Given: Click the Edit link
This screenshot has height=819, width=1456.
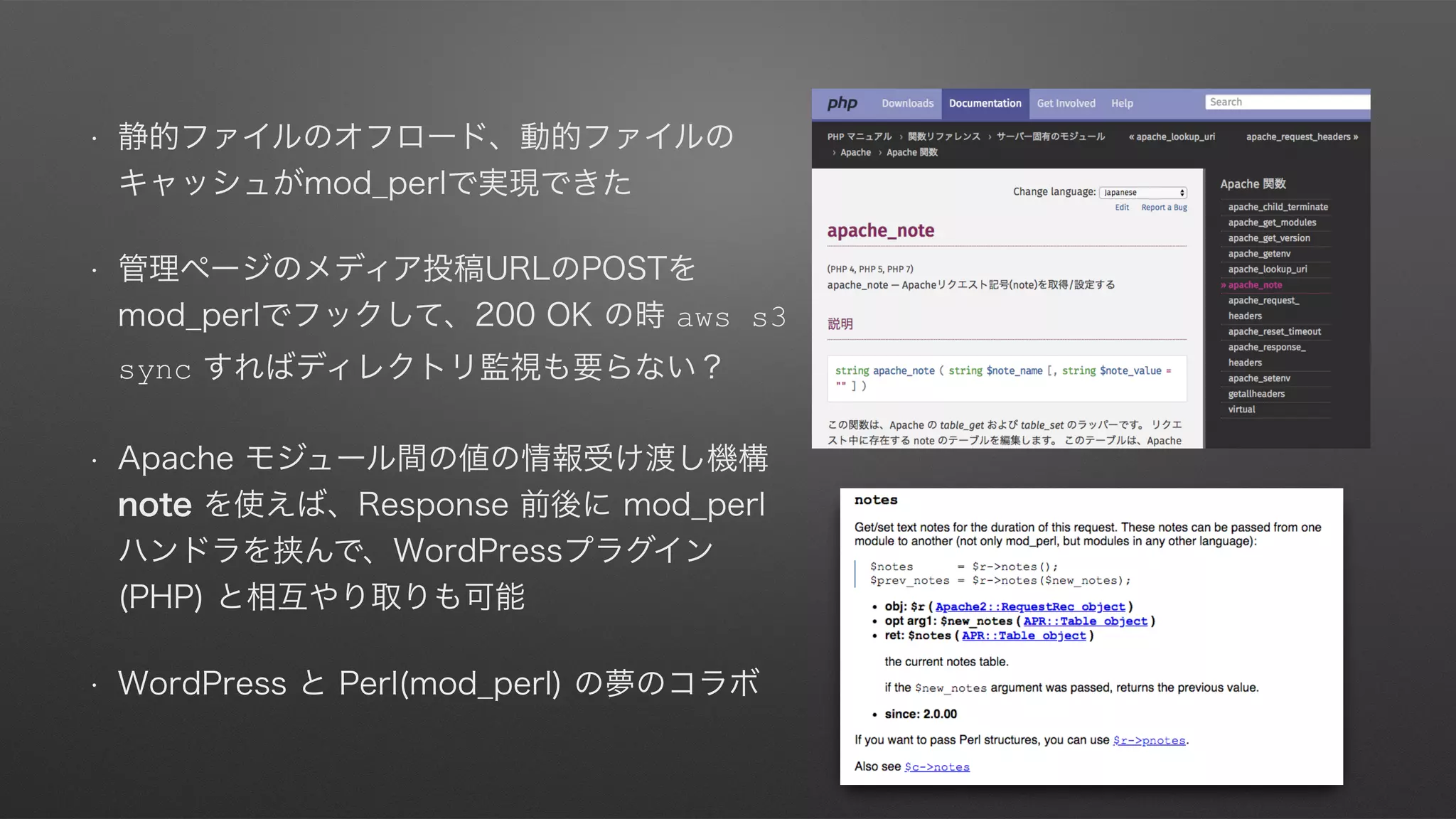Looking at the screenshot, I should point(1122,208).
